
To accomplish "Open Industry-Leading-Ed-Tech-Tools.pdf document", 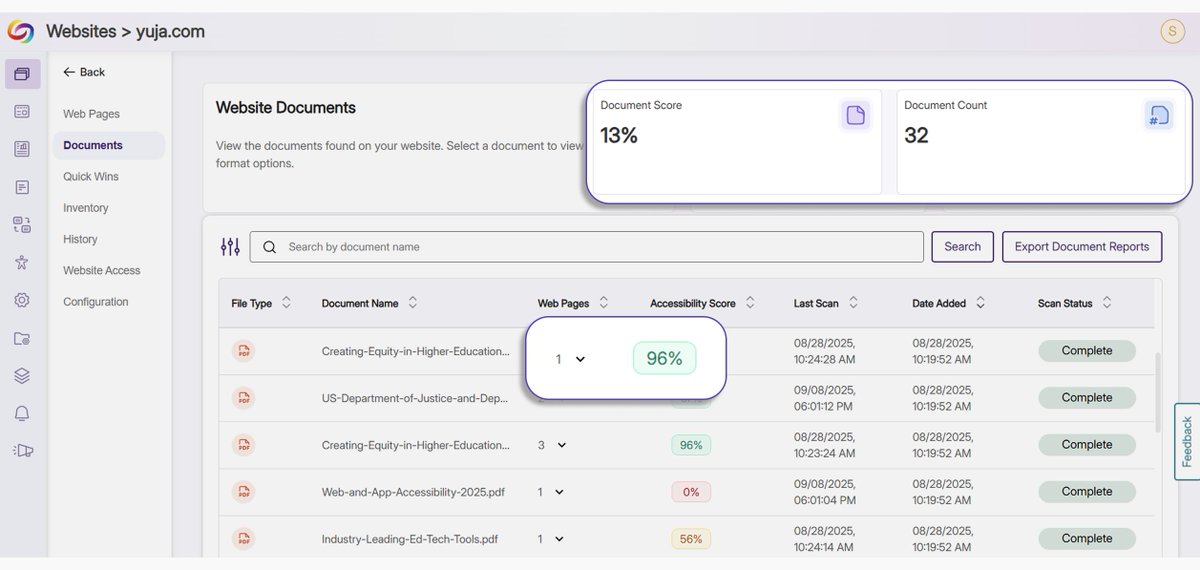I will click(x=410, y=539).
